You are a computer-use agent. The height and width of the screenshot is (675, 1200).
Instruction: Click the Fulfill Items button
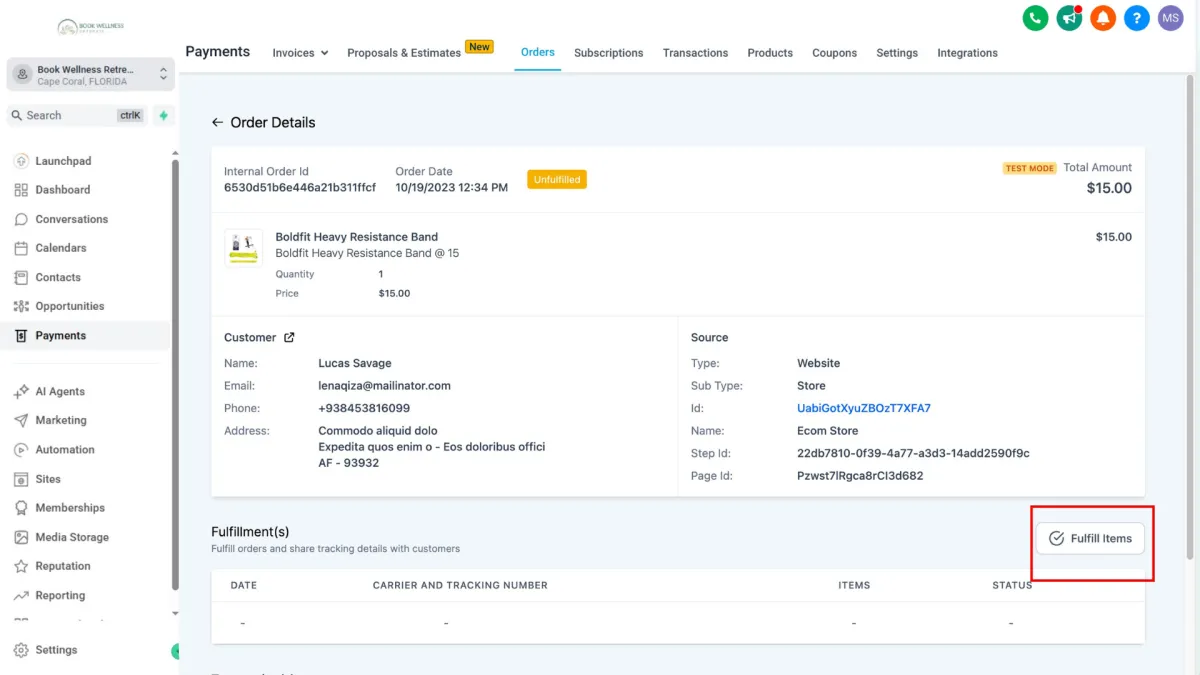(1090, 538)
